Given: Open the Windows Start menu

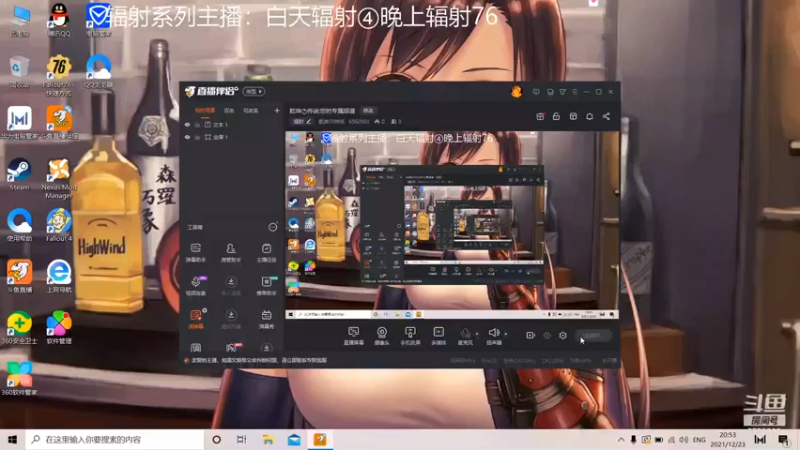Looking at the screenshot, I should tap(12, 439).
